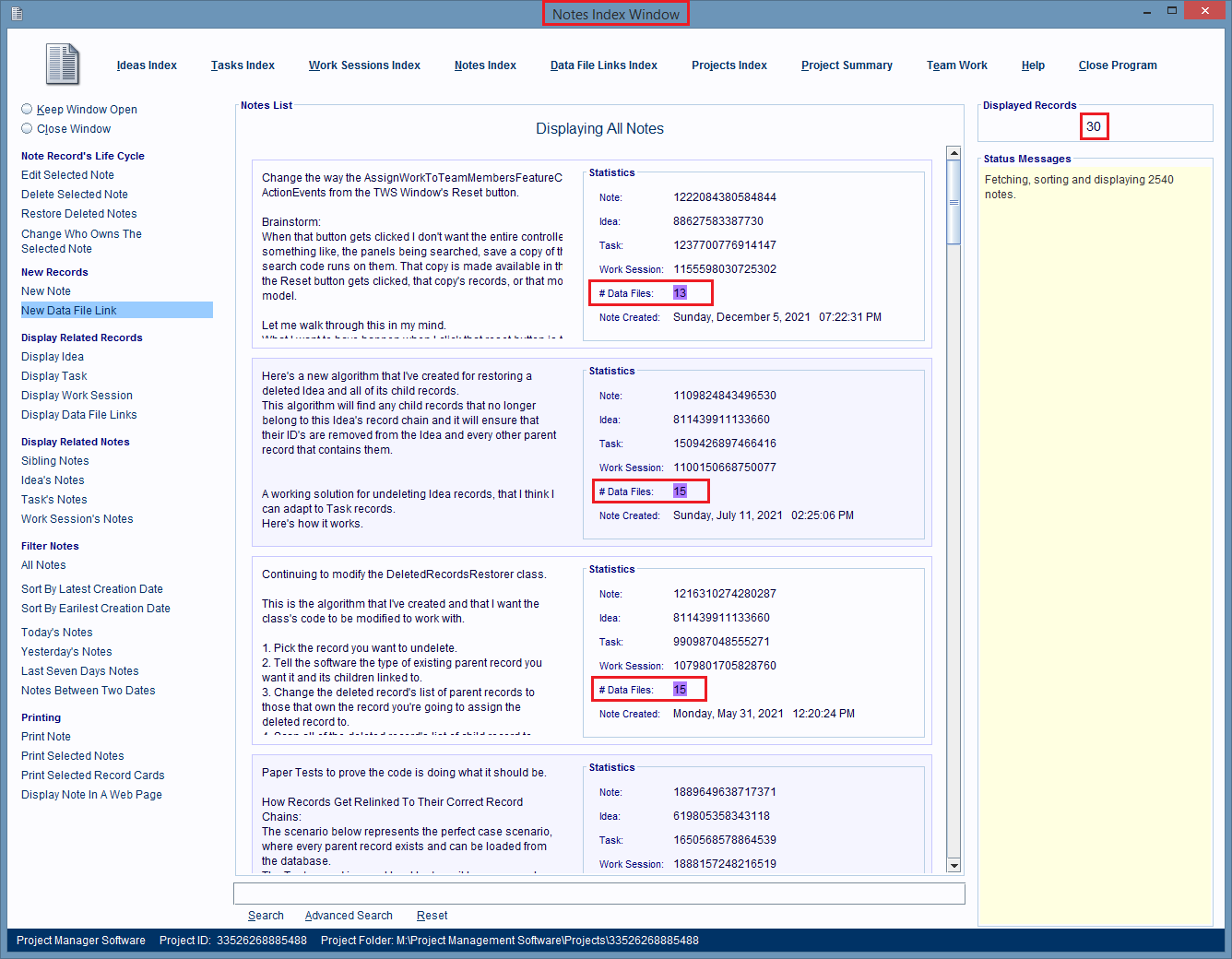This screenshot has width=1232, height=959.
Task: Click the Reset button
Action: pyautogui.click(x=432, y=916)
